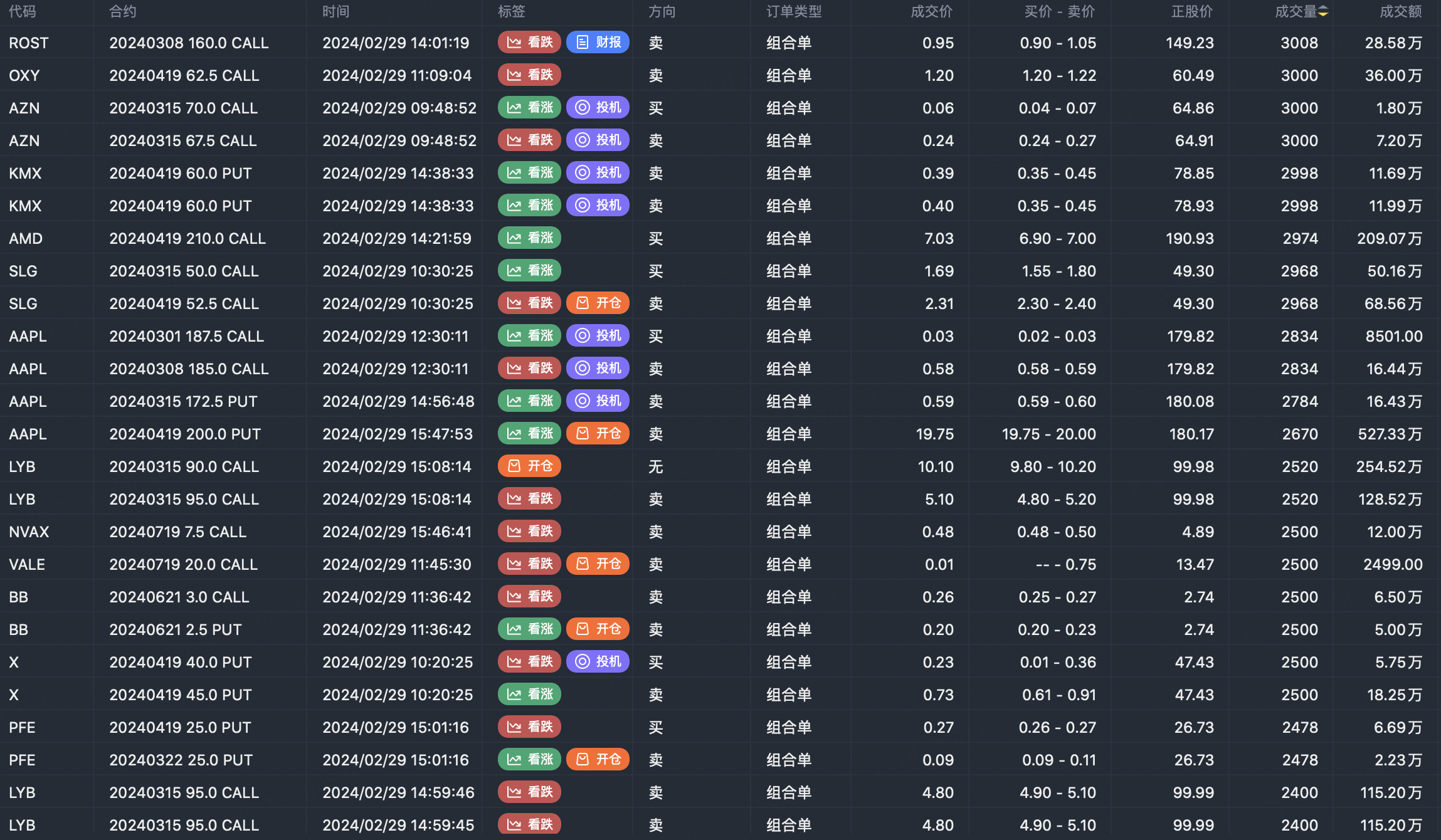Viewport: 1441px width, 840px height.
Task: Click the 财报 tag icon on ROST row
Action: (x=583, y=42)
